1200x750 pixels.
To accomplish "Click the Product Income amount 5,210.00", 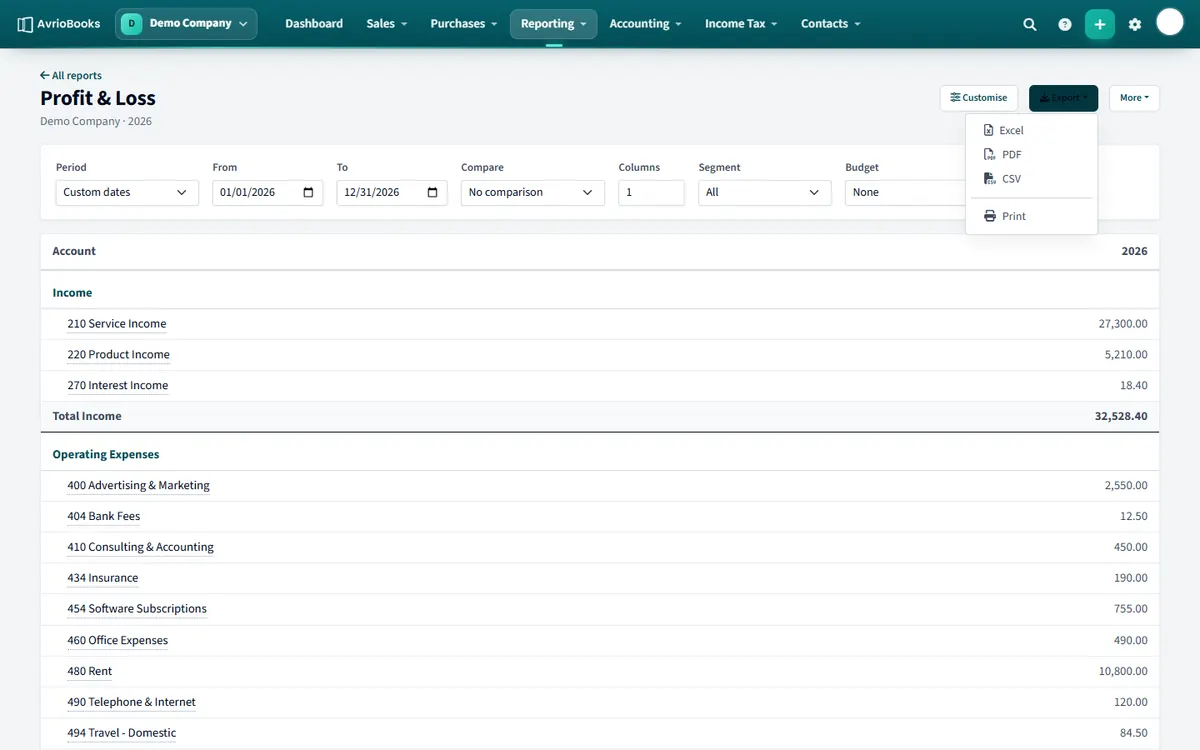I will pyautogui.click(x=1126, y=355).
